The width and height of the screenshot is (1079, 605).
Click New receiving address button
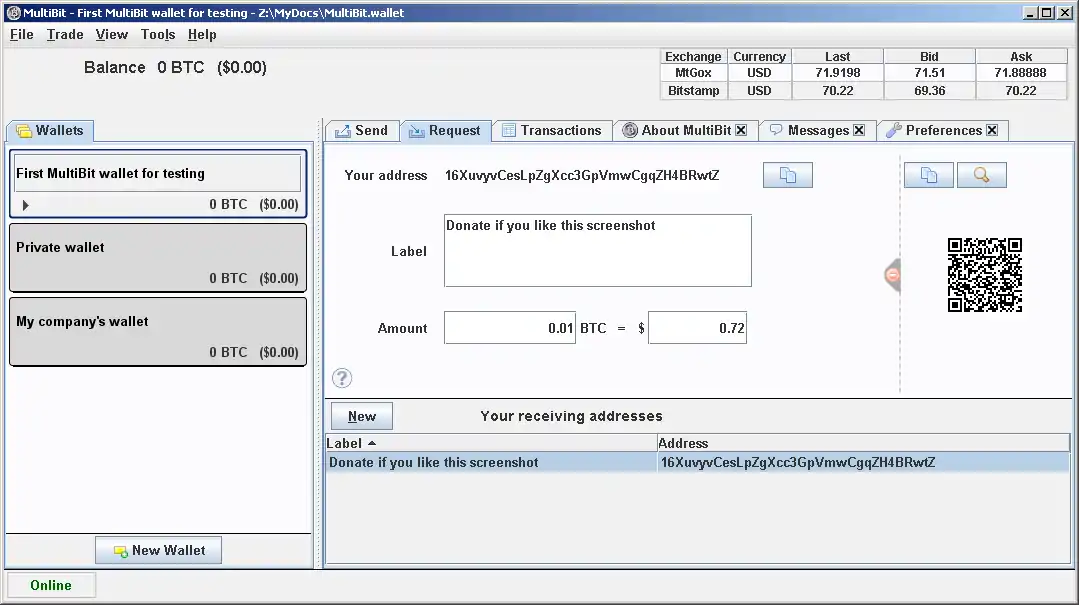click(x=361, y=417)
